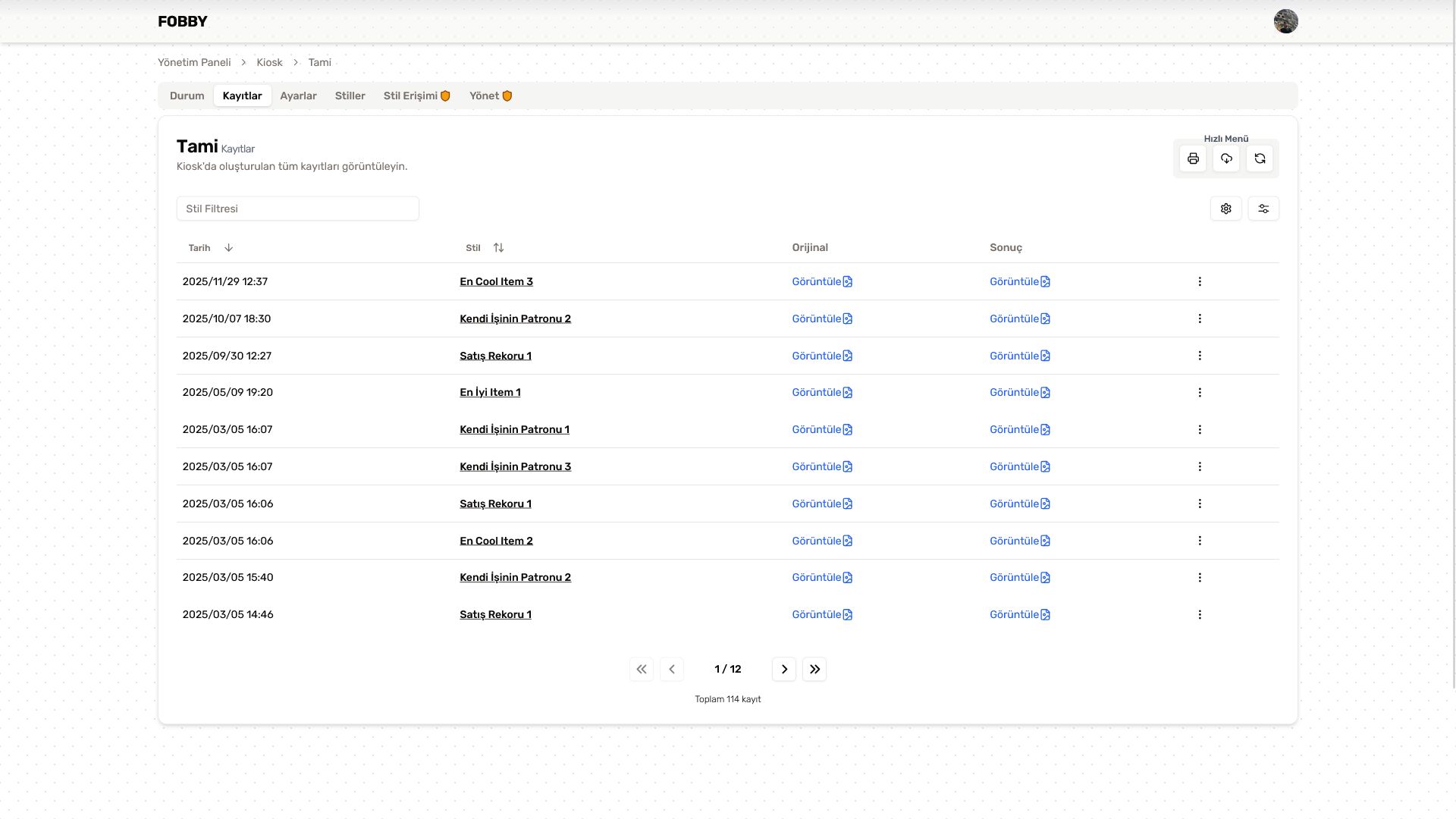The width and height of the screenshot is (1456, 819).
Task: Switch to the Ayarlar tab
Action: coord(298,96)
